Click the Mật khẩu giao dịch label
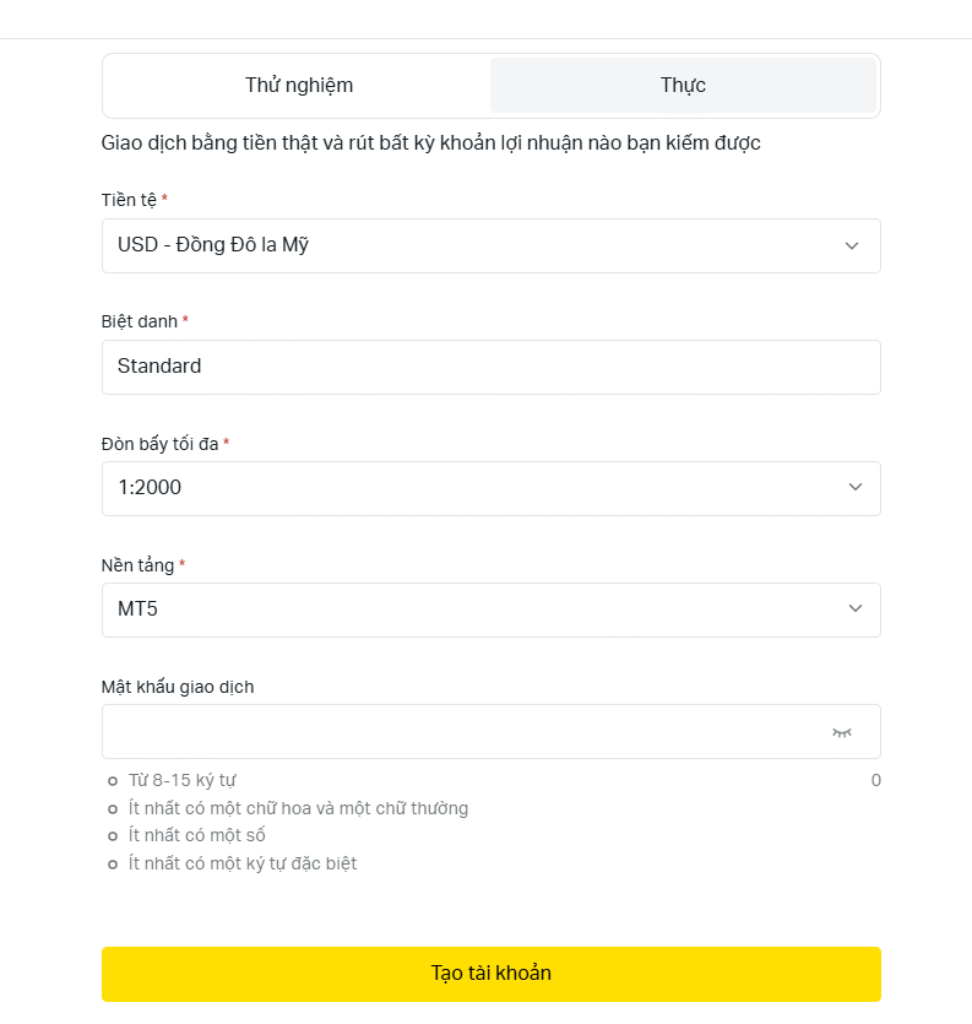Image resolution: width=972 pixels, height=1024 pixels. tap(177, 687)
